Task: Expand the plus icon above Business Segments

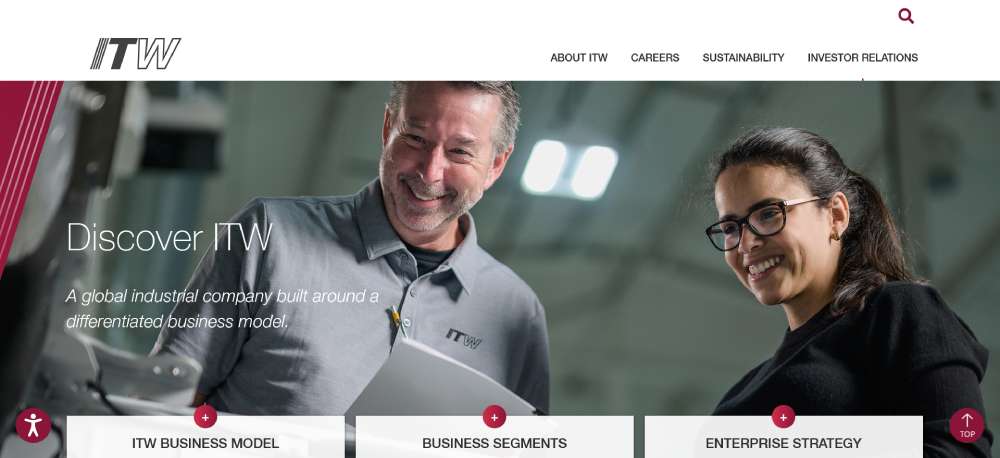Action: coord(494,417)
